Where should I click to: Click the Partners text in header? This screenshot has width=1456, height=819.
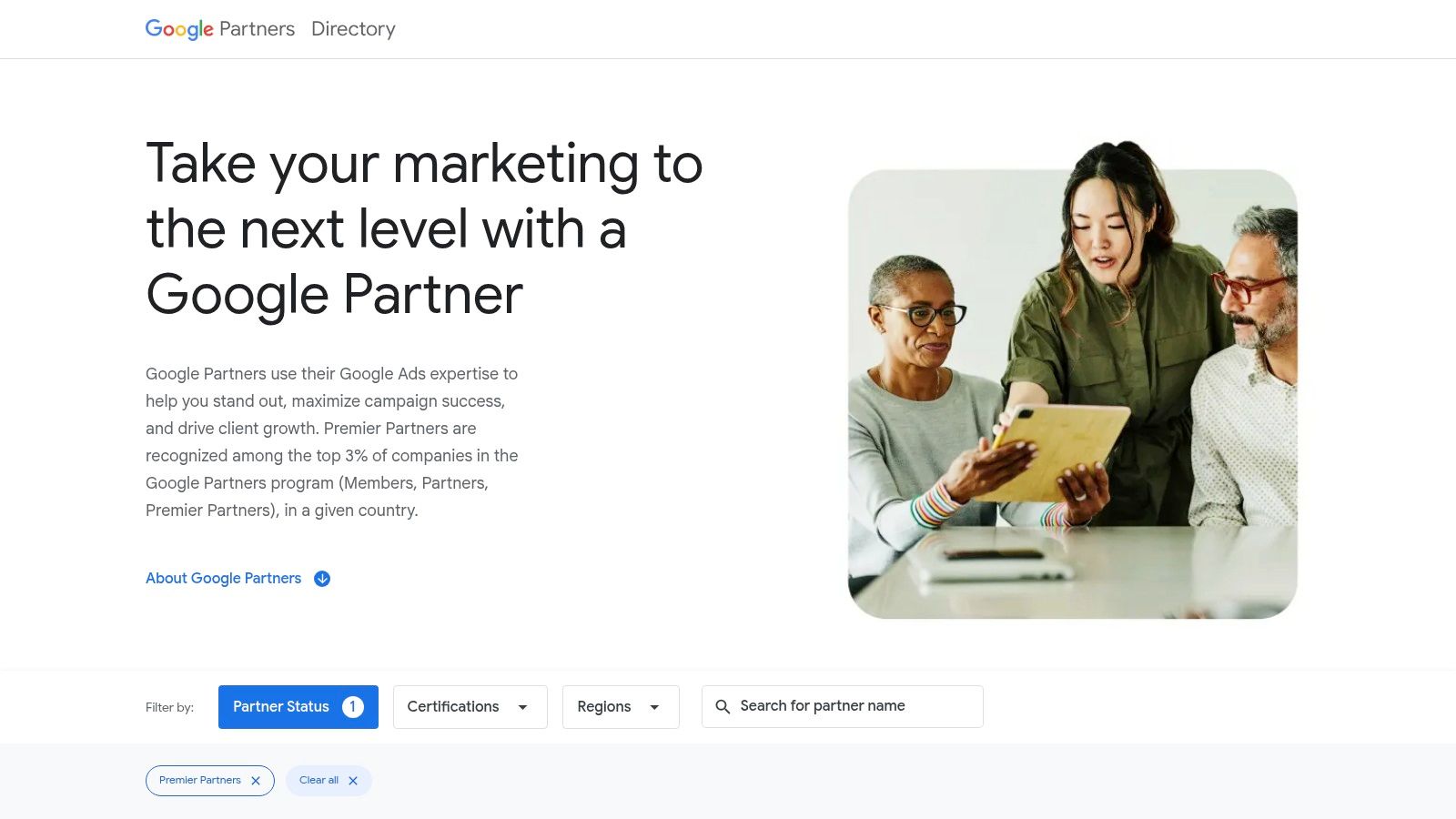click(x=257, y=29)
